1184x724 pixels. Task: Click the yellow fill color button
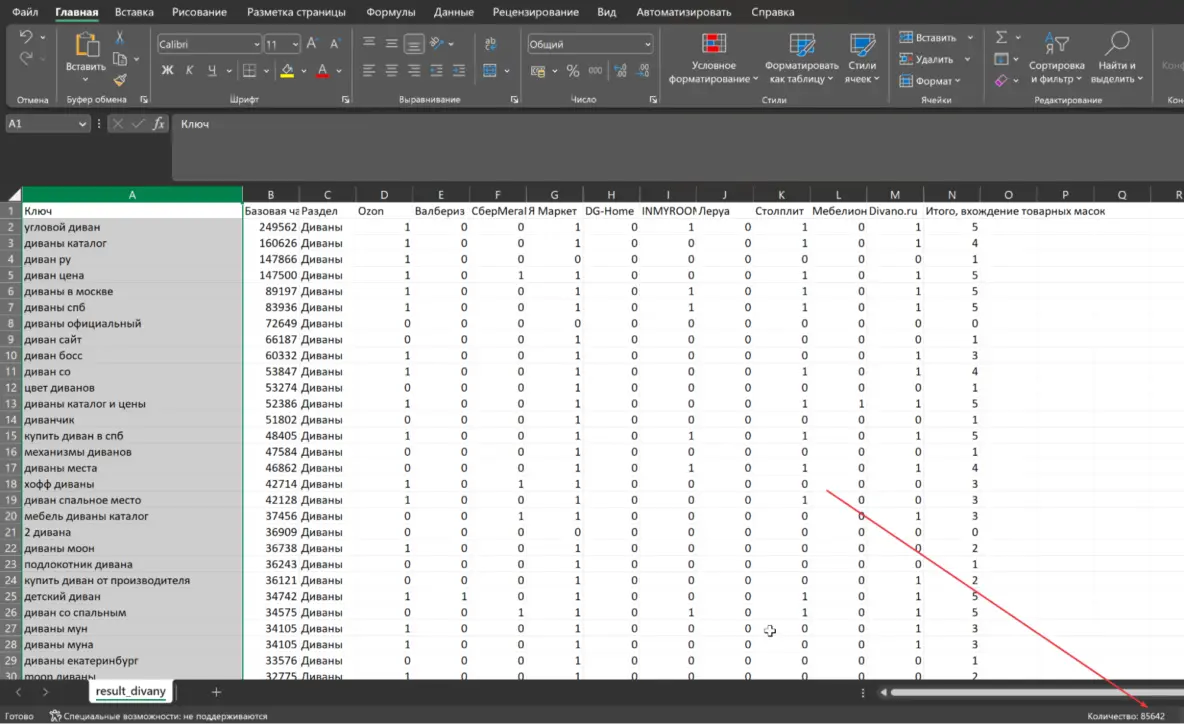287,71
